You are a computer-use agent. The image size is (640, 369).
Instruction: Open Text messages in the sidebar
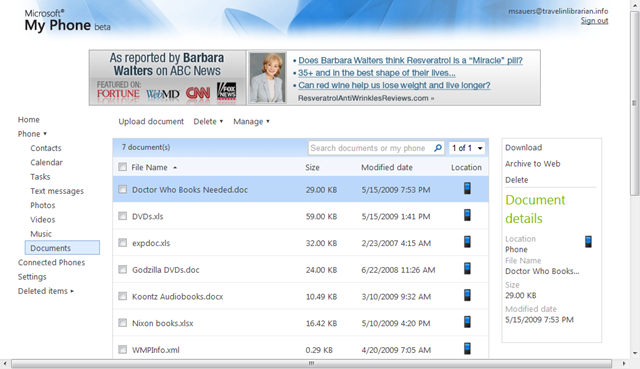pyautogui.click(x=57, y=191)
